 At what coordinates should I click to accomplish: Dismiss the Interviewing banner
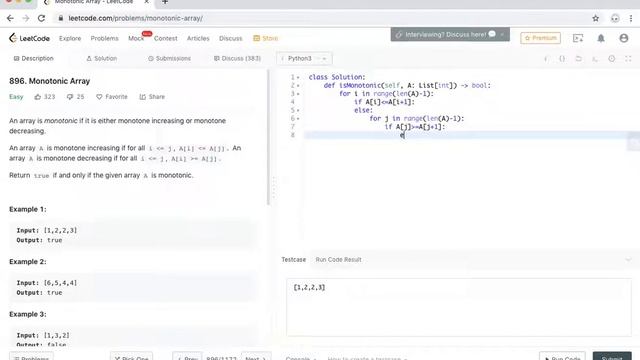click(x=502, y=35)
